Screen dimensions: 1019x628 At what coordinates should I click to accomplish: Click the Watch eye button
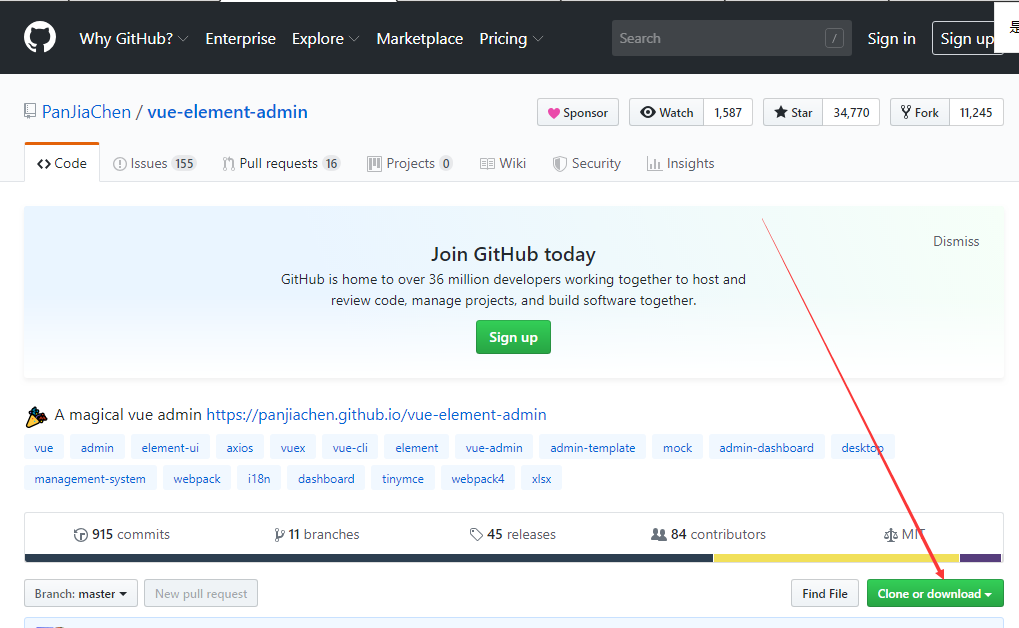[666, 112]
